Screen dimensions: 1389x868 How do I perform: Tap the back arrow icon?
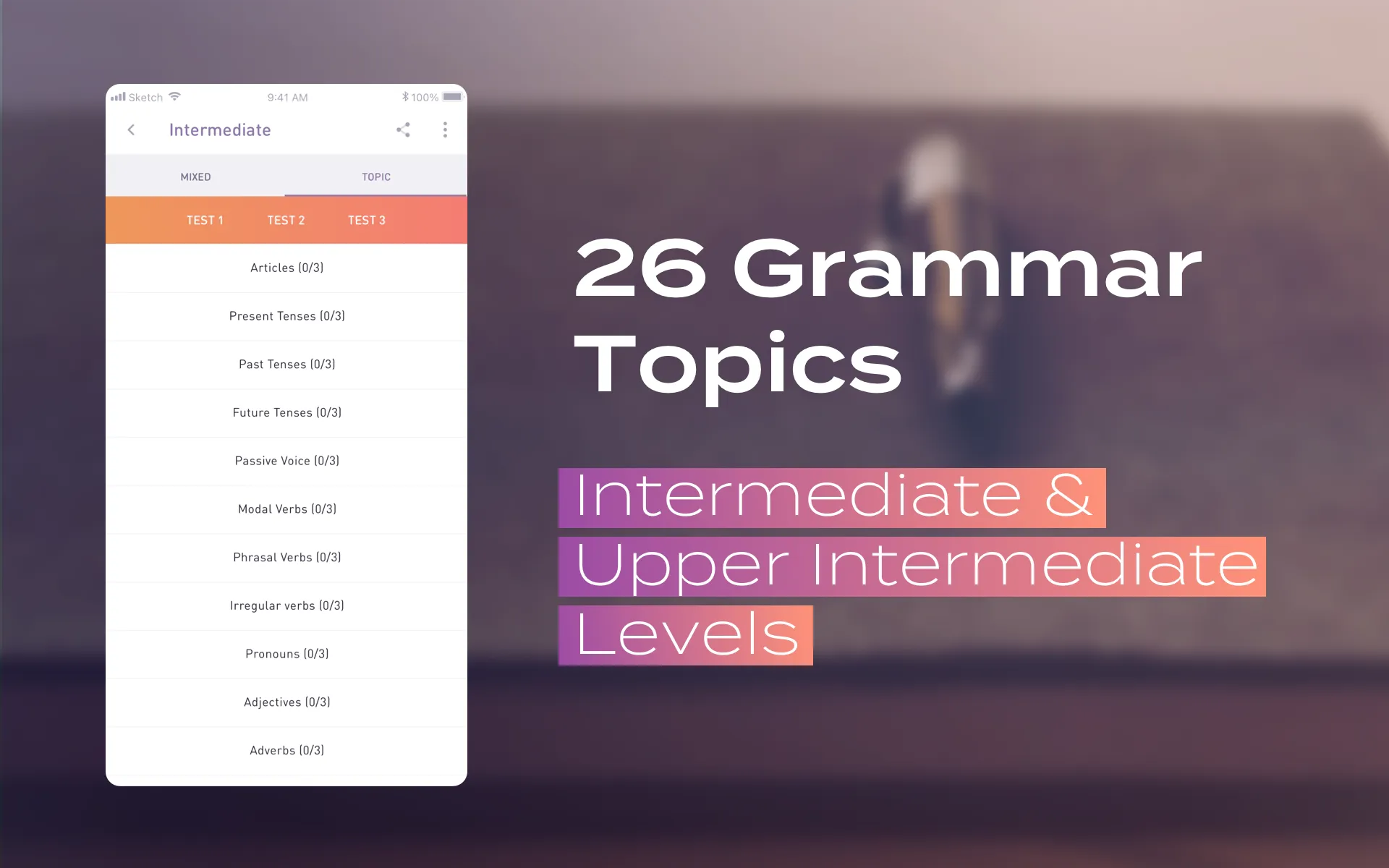pyautogui.click(x=130, y=129)
